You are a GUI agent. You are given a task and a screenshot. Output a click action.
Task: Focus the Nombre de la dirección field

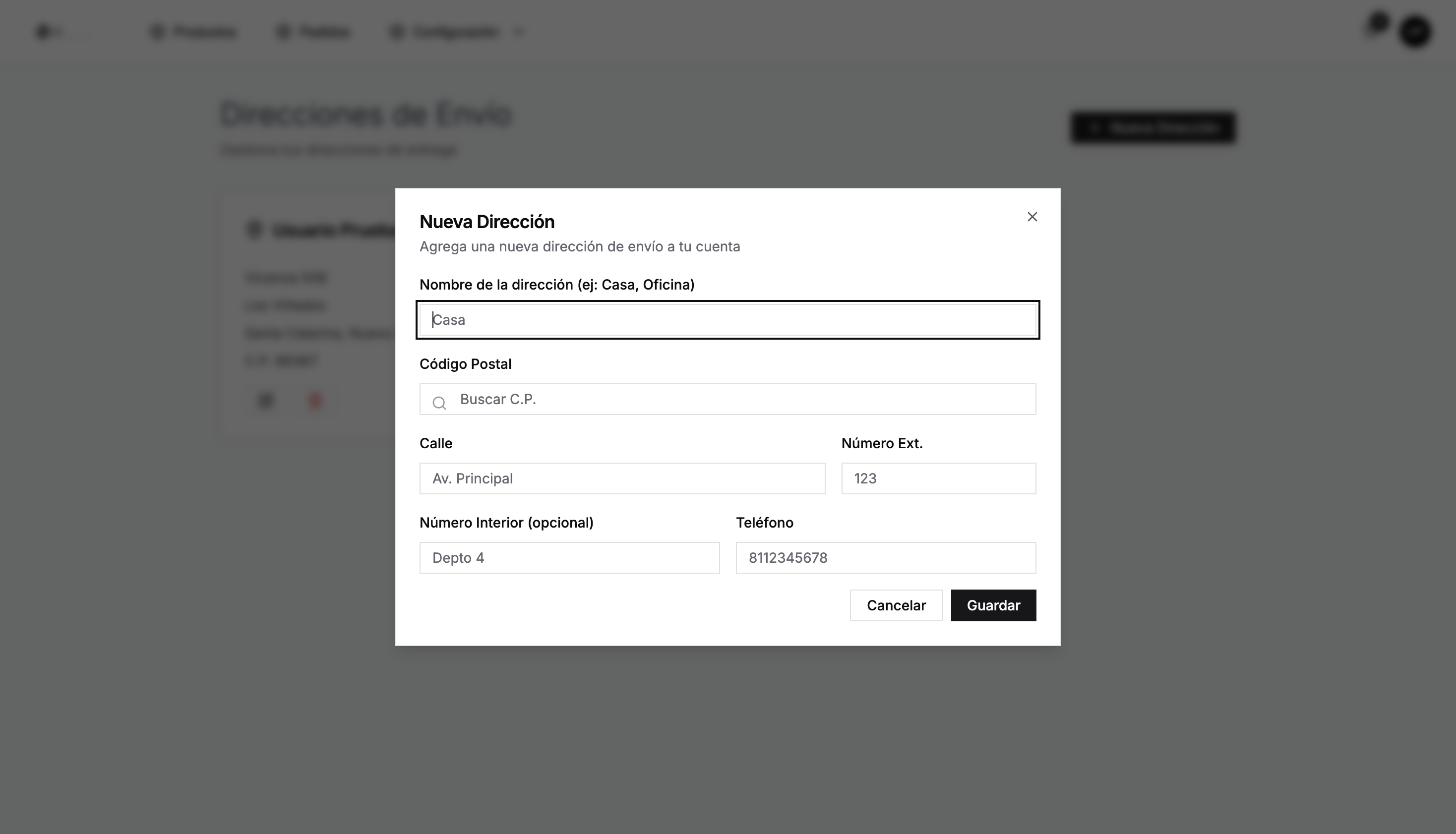[x=728, y=320]
